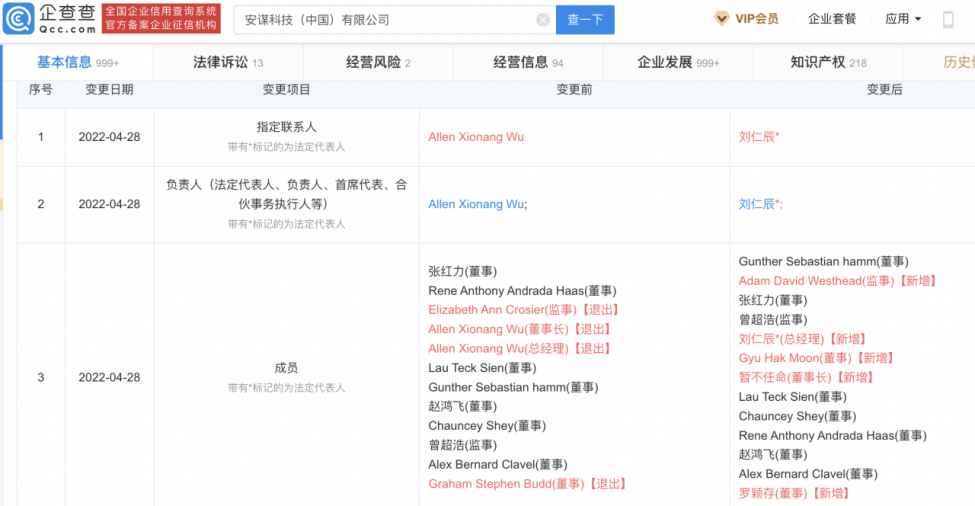Click 刘仁辰*(总经理) 新增 entry

coord(803,339)
